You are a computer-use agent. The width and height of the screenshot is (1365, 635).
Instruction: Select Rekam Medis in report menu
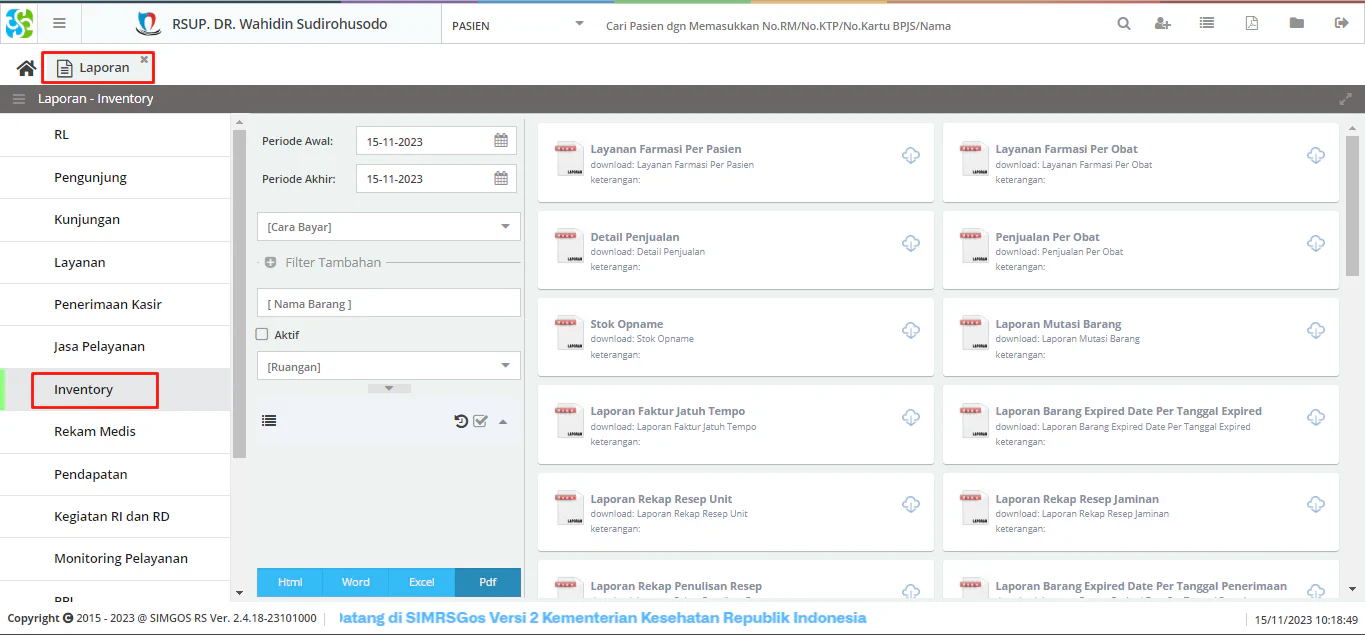[x=115, y=432]
